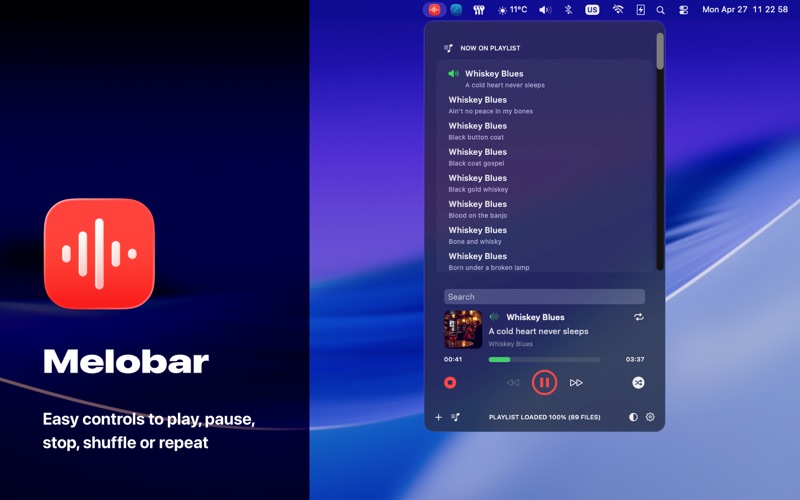Click the waveform icon beside Whiskey Blues title

tap(494, 317)
